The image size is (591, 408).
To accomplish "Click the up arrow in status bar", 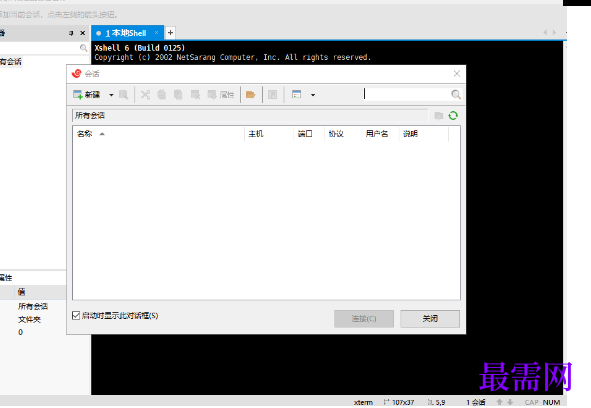I will (x=500, y=402).
